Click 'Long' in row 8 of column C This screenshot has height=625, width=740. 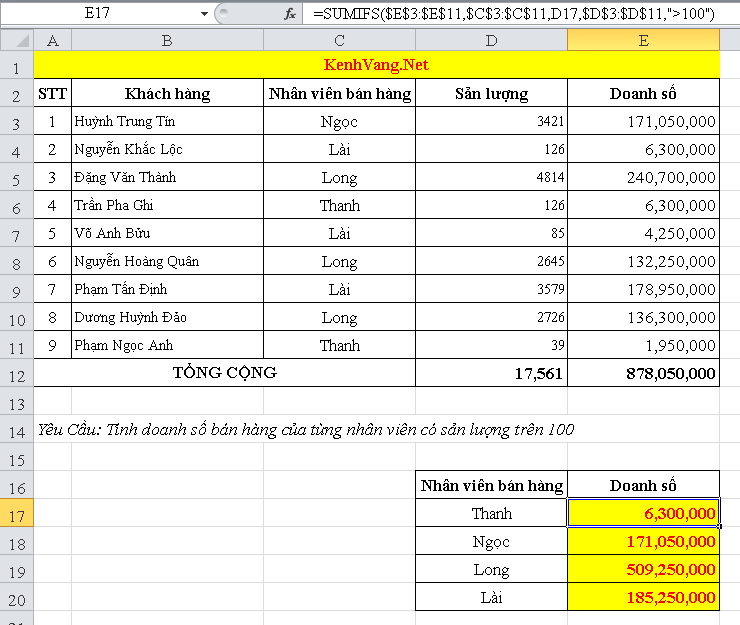(x=339, y=261)
